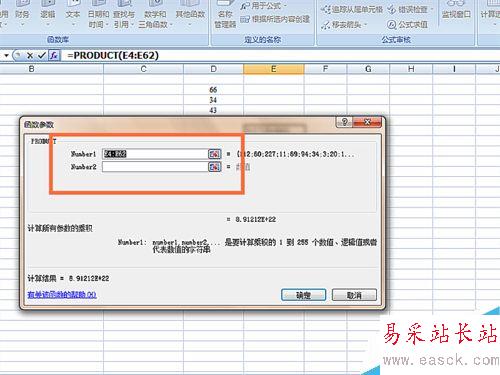Screen dimensions: 500x375
Task: Click the cell containing 34
Action: [213, 100]
